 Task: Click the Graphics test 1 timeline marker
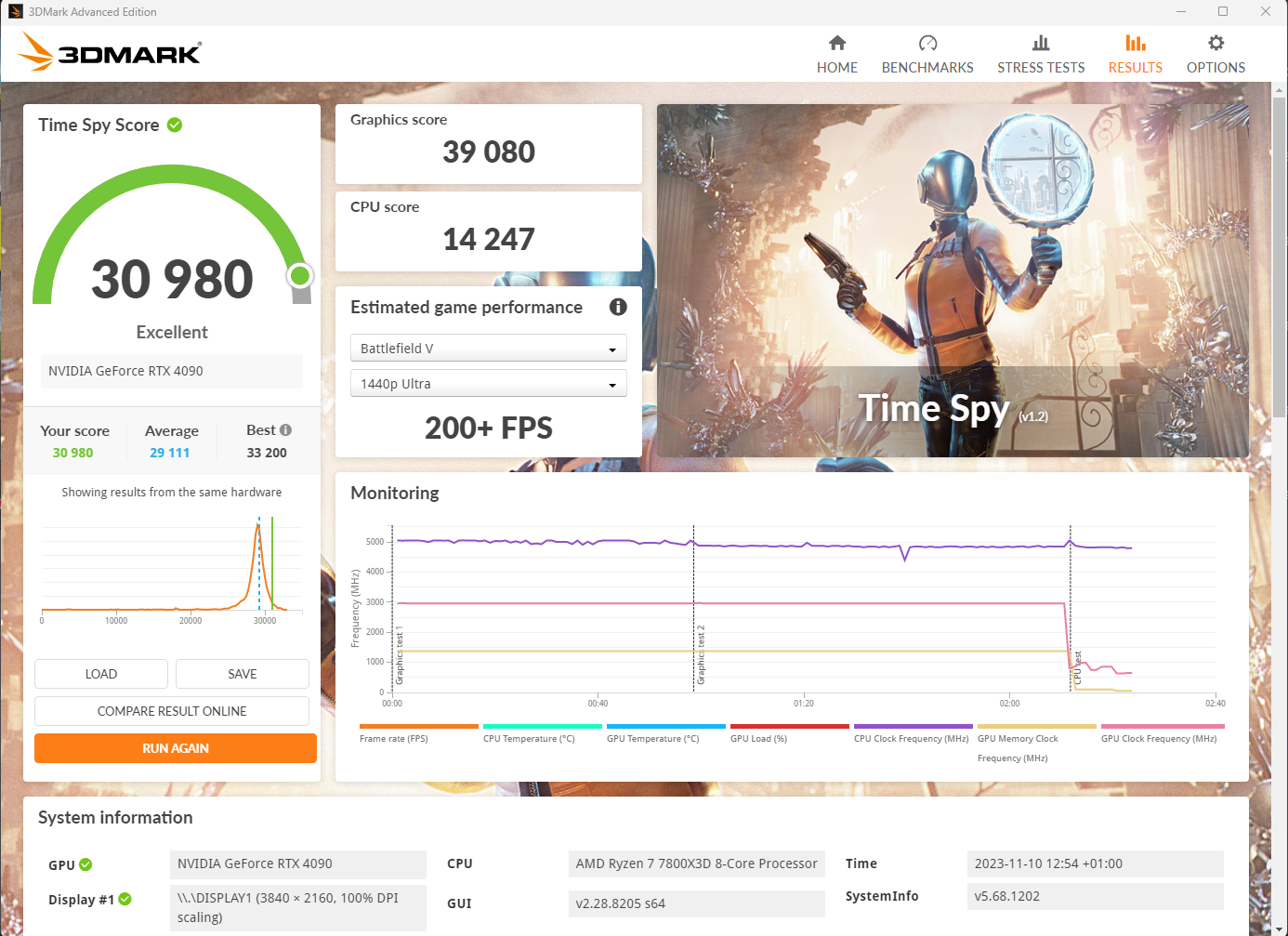[x=400, y=655]
